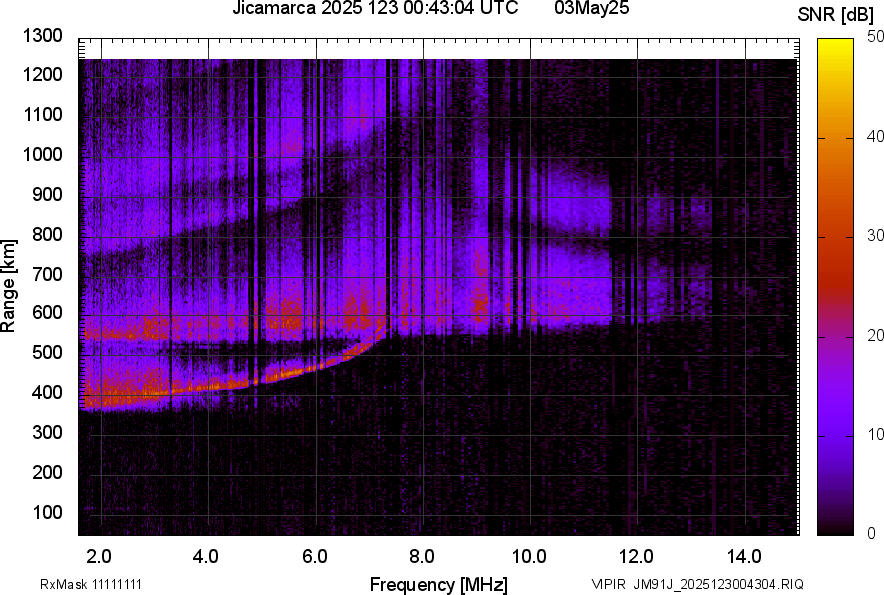Click the 2.0 frequency axis tick label
Screen dimensions: 884x595
click(x=99, y=557)
